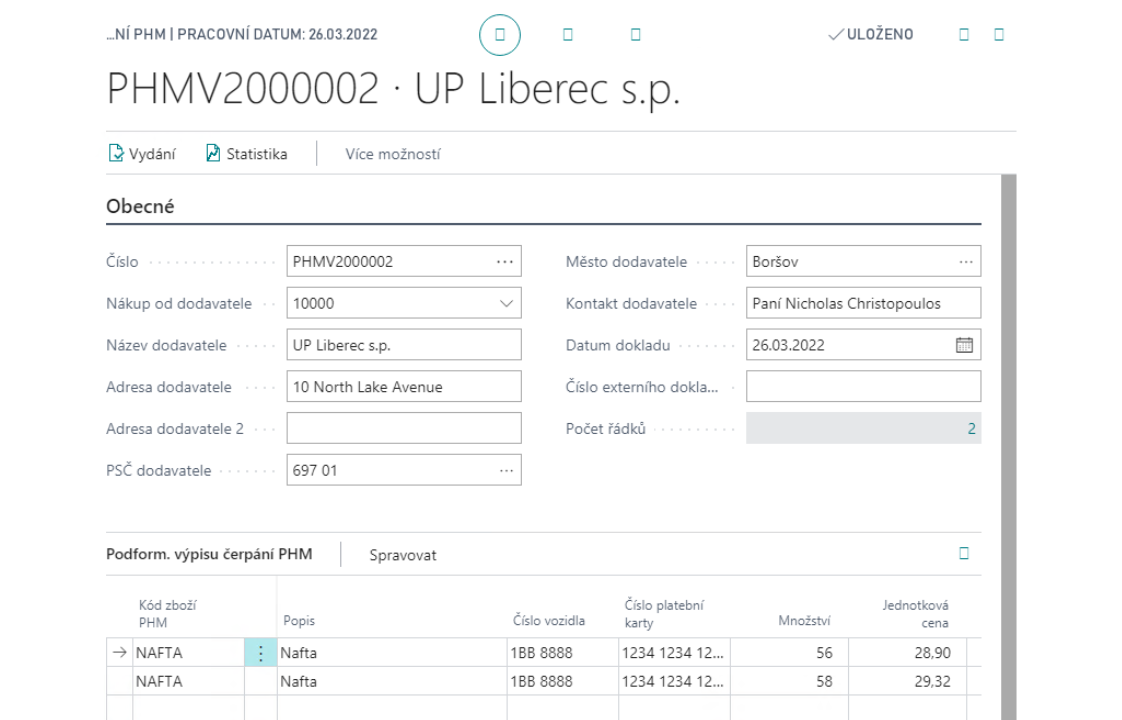Click the Podform. výpisu čerpání PHM heading
This screenshot has width=1122, height=720.
click(209, 554)
